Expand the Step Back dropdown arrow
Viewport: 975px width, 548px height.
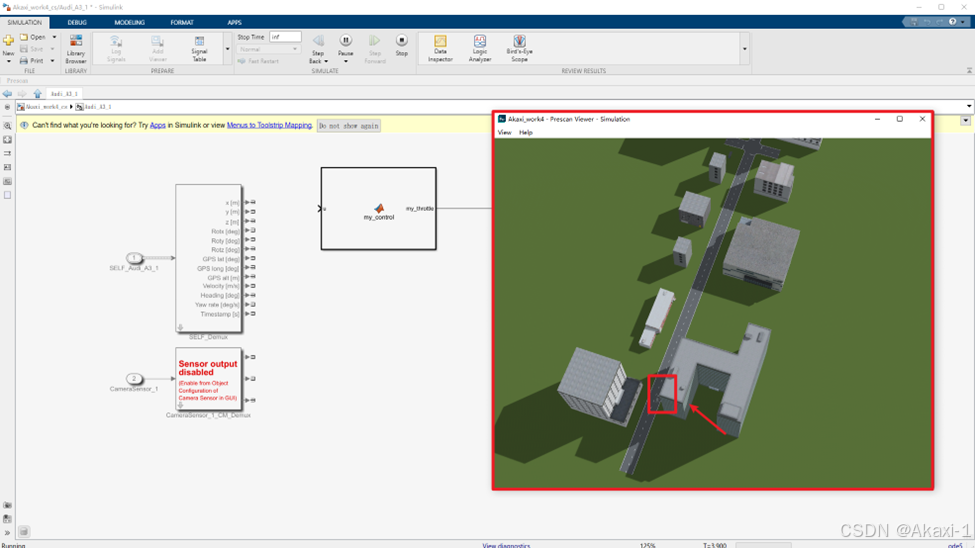click(x=326, y=62)
